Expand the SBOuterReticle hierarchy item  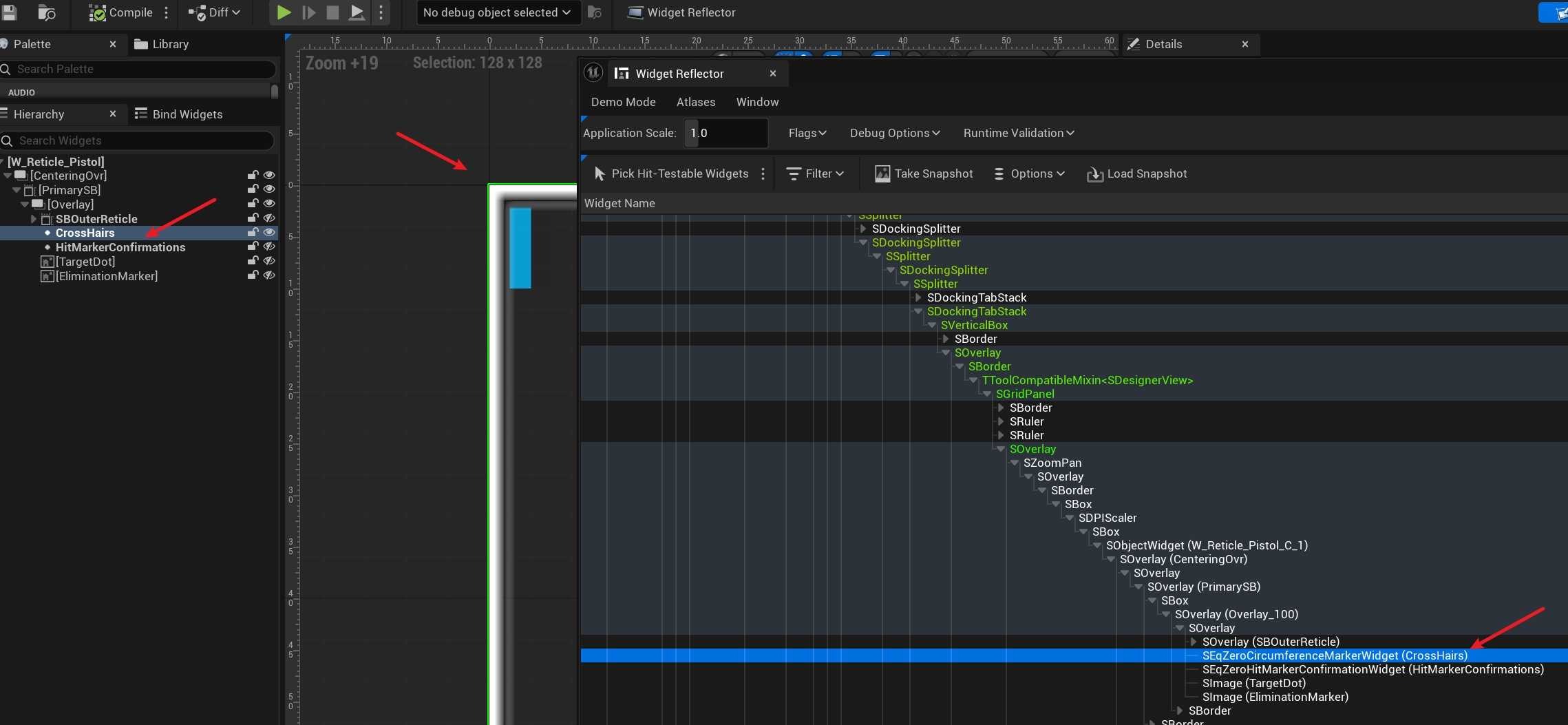(34, 219)
